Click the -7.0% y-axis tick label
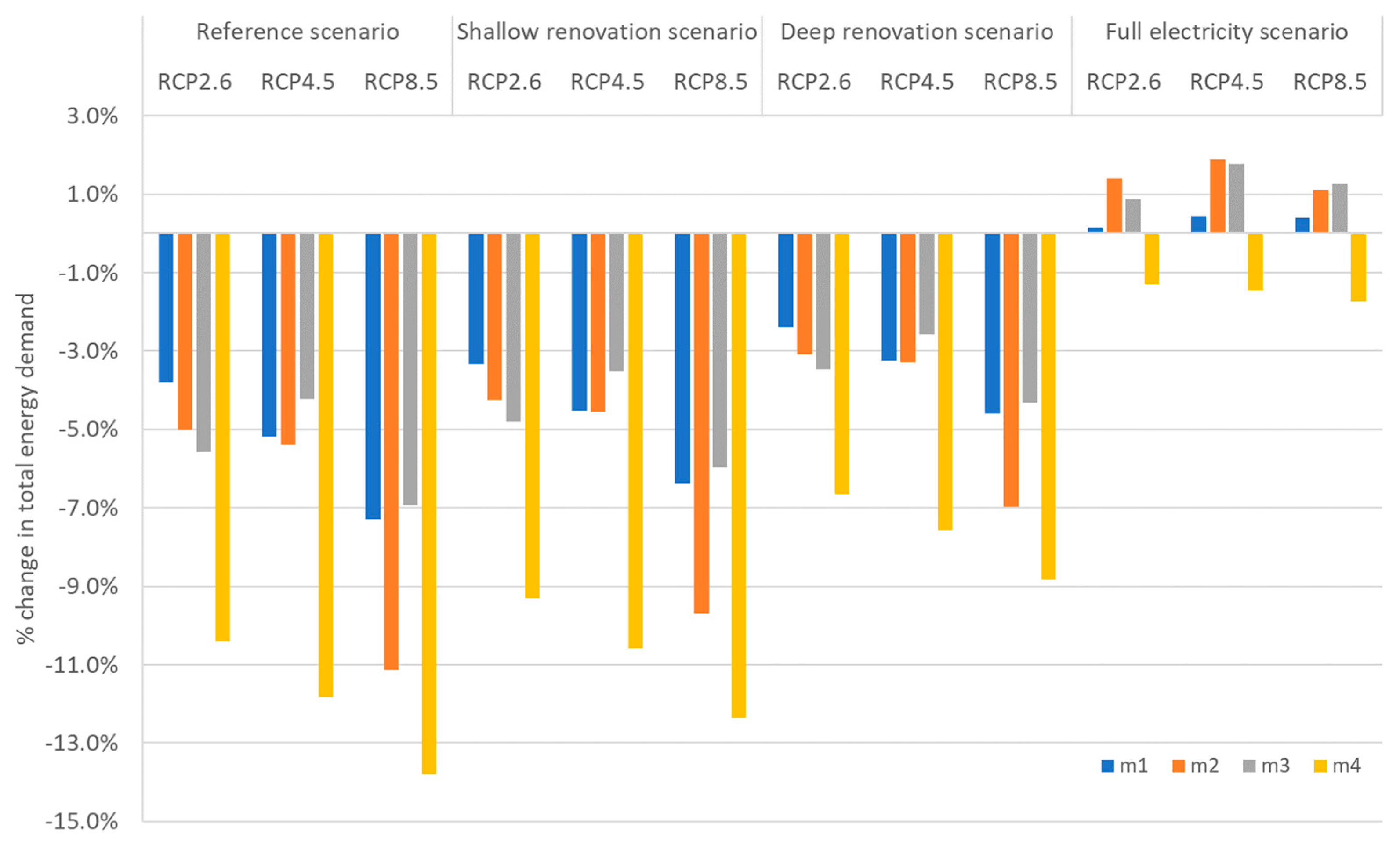The height and width of the screenshot is (845, 1400). [87, 508]
